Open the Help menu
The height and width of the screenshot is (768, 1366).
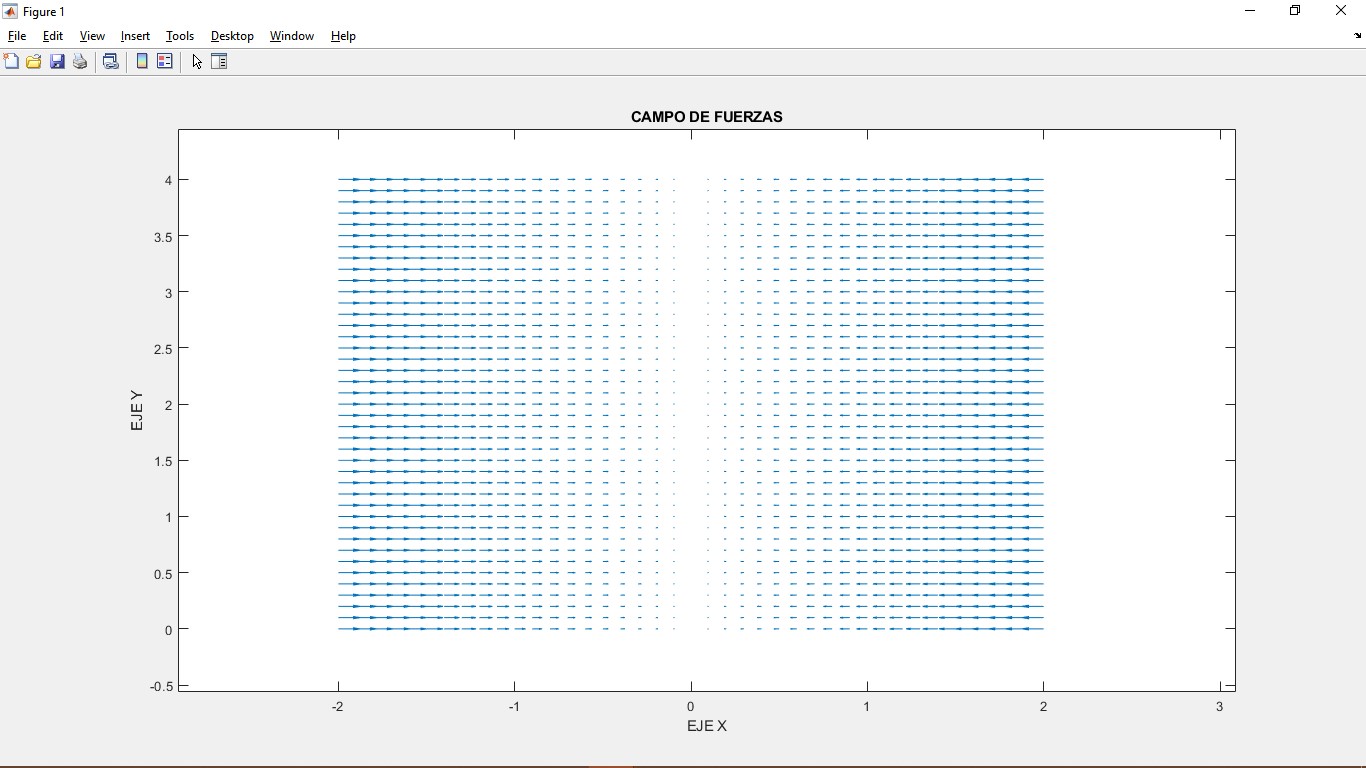pyautogui.click(x=343, y=36)
